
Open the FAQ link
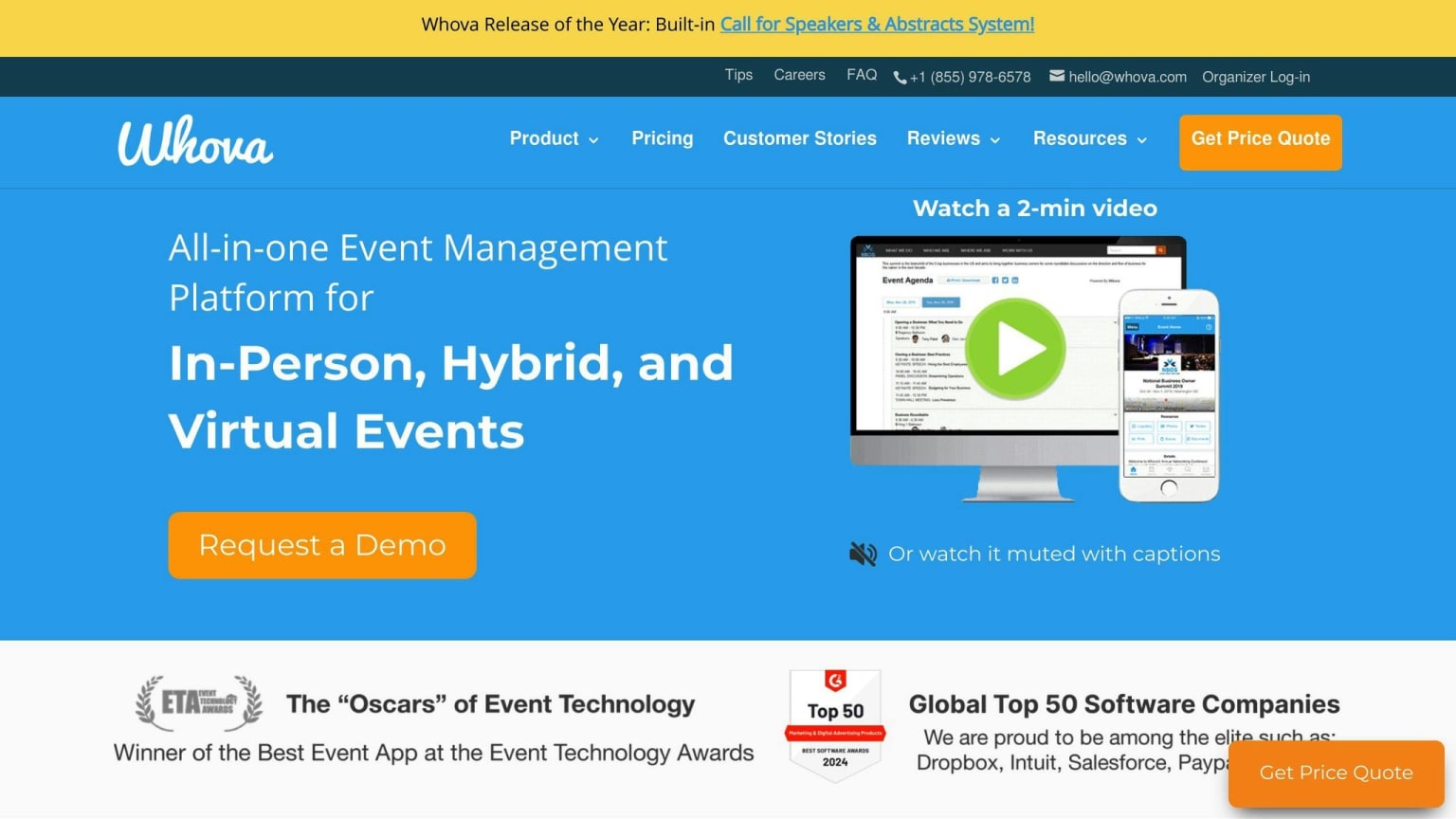click(x=862, y=75)
